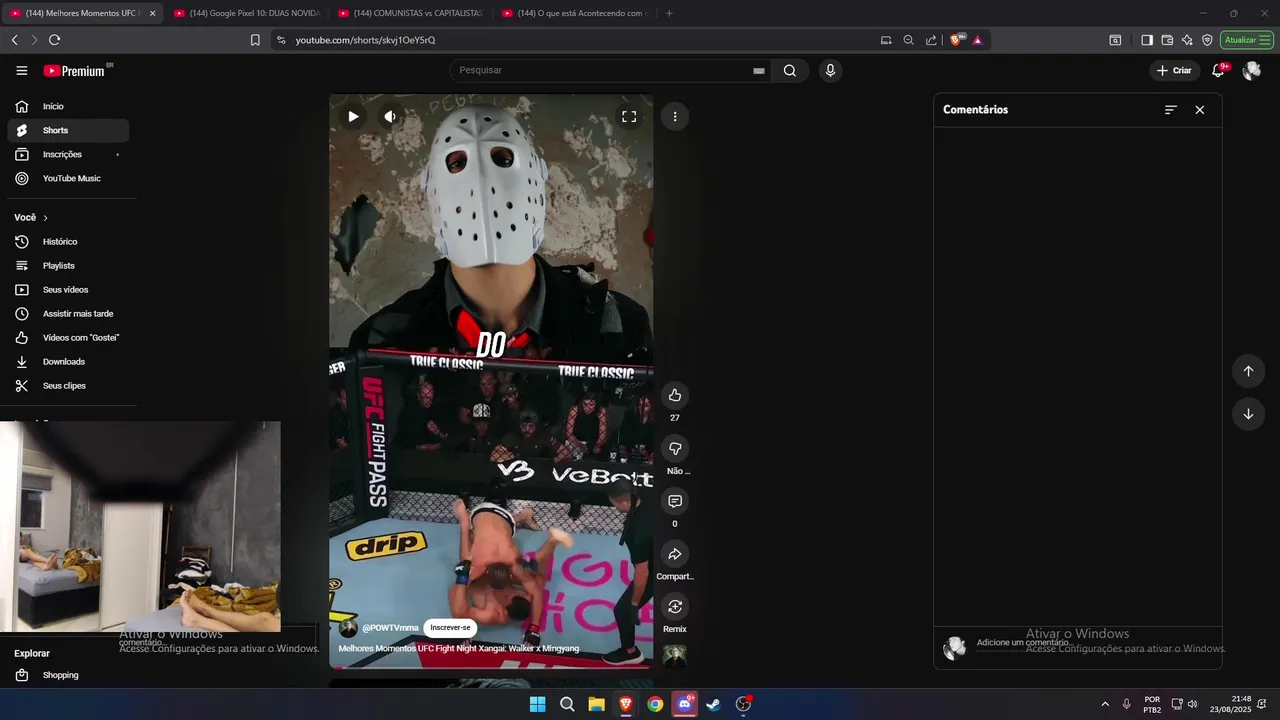Screen dimensions: 1280x720
Task: Open Histórico in the sidebar
Action: 68,242
